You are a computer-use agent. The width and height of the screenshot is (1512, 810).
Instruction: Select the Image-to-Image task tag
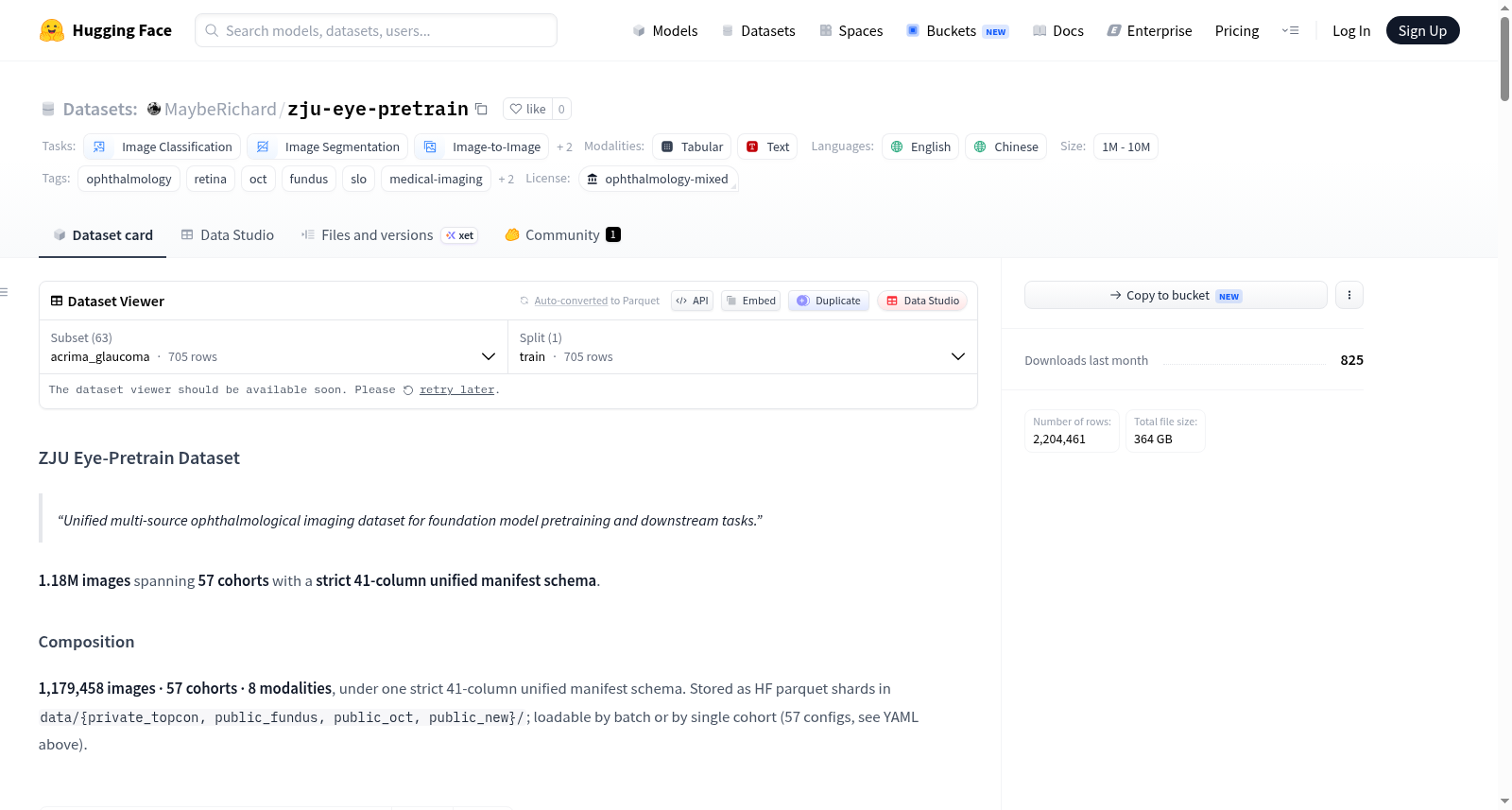[481, 146]
